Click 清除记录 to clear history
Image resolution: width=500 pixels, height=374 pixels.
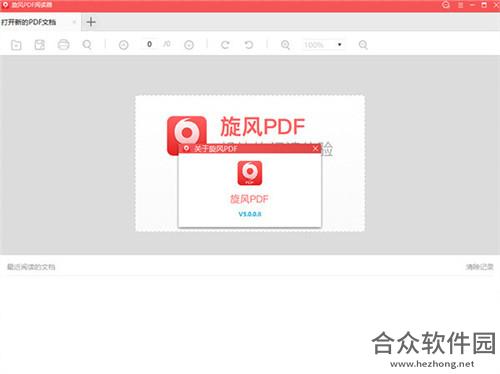[480, 267]
